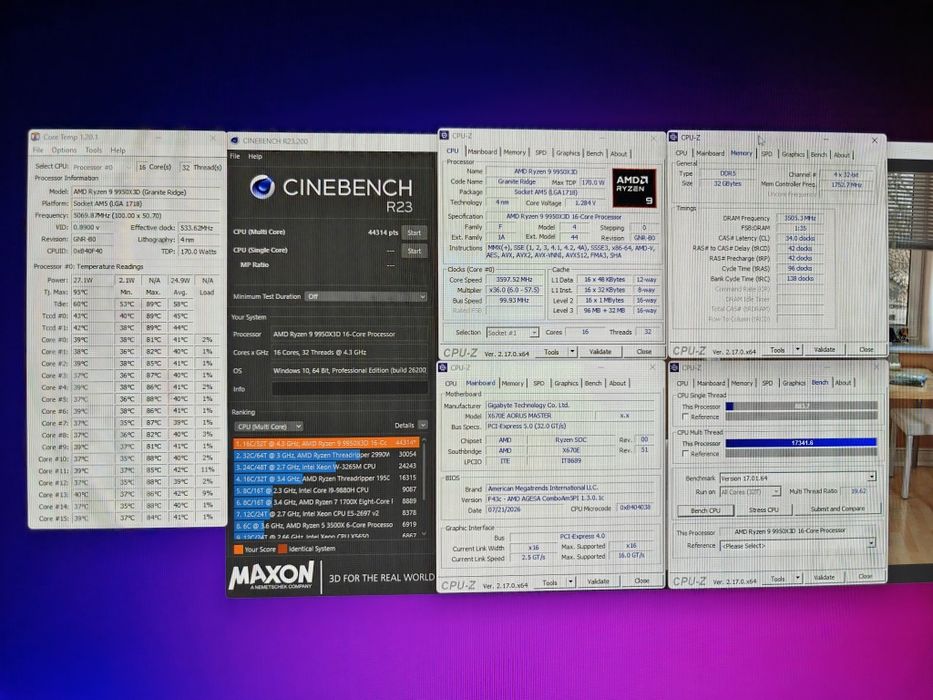Open the File menu in Core Temp
The image size is (933, 700).
[x=38, y=150]
